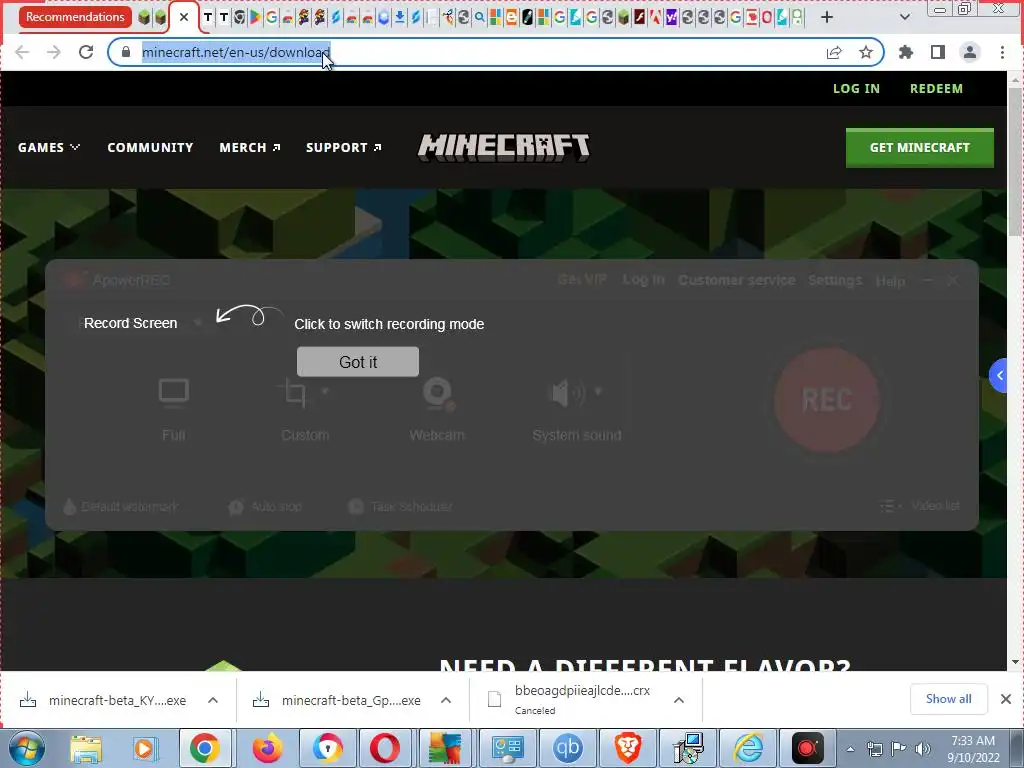Expand options for minecraft-beta_Gp....exe download

(x=446, y=700)
